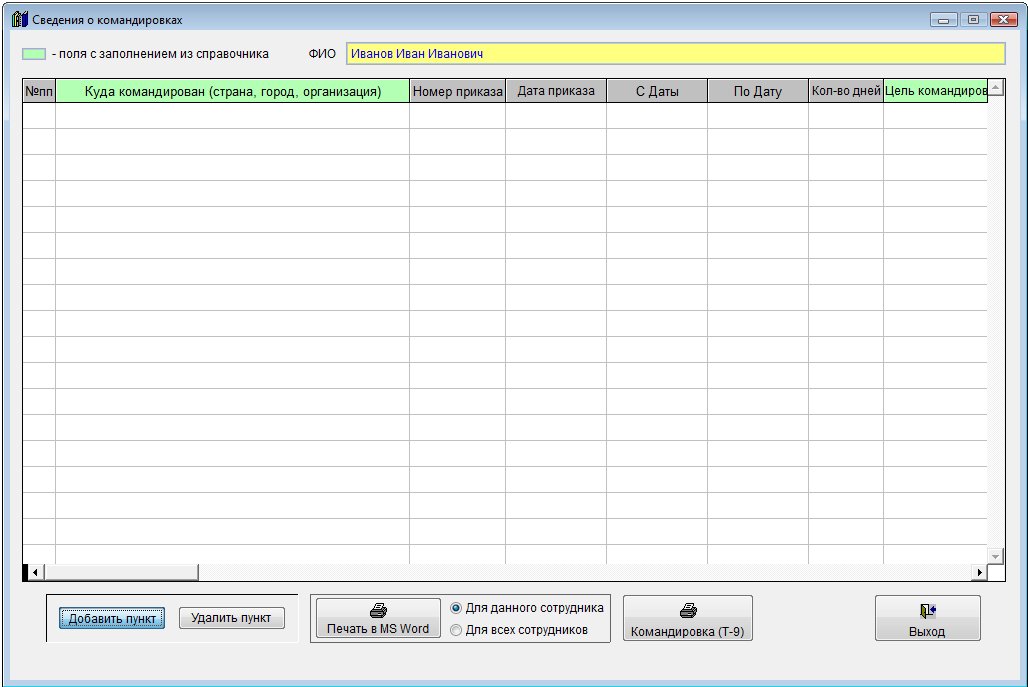Click the Цель командировки column header
The height and width of the screenshot is (687, 1028).
point(936,91)
